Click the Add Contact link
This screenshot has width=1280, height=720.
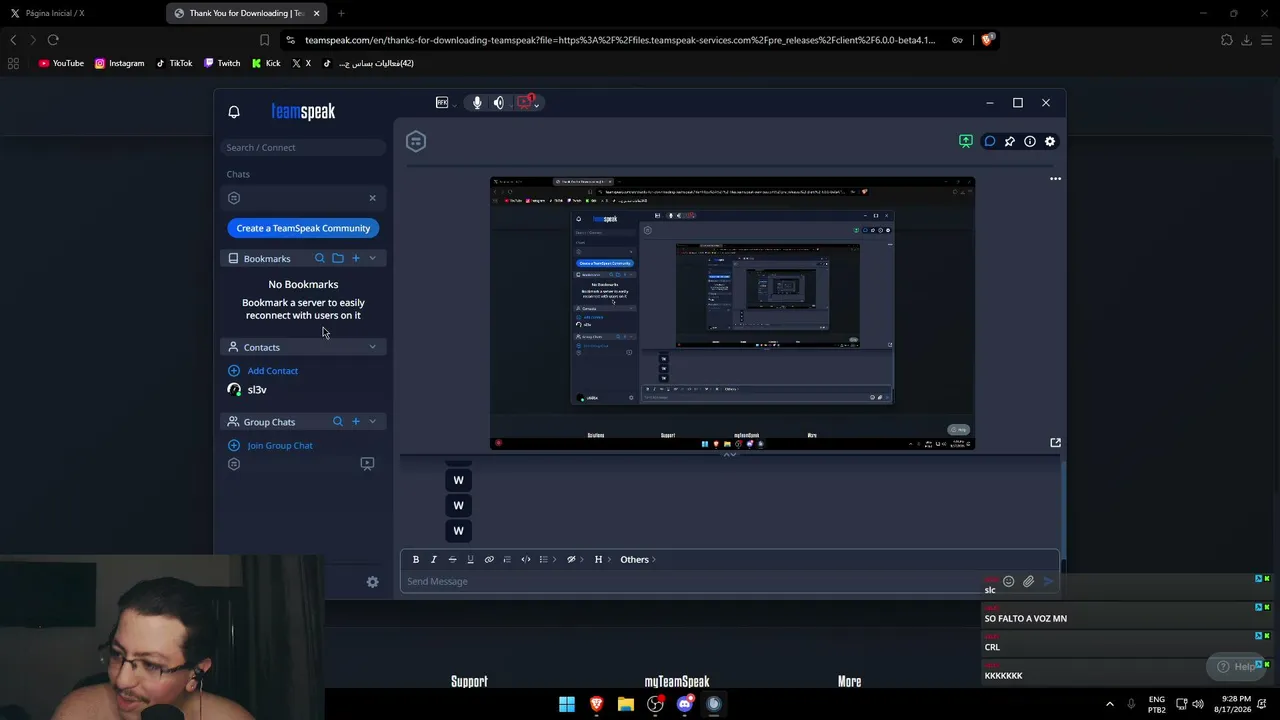(272, 371)
